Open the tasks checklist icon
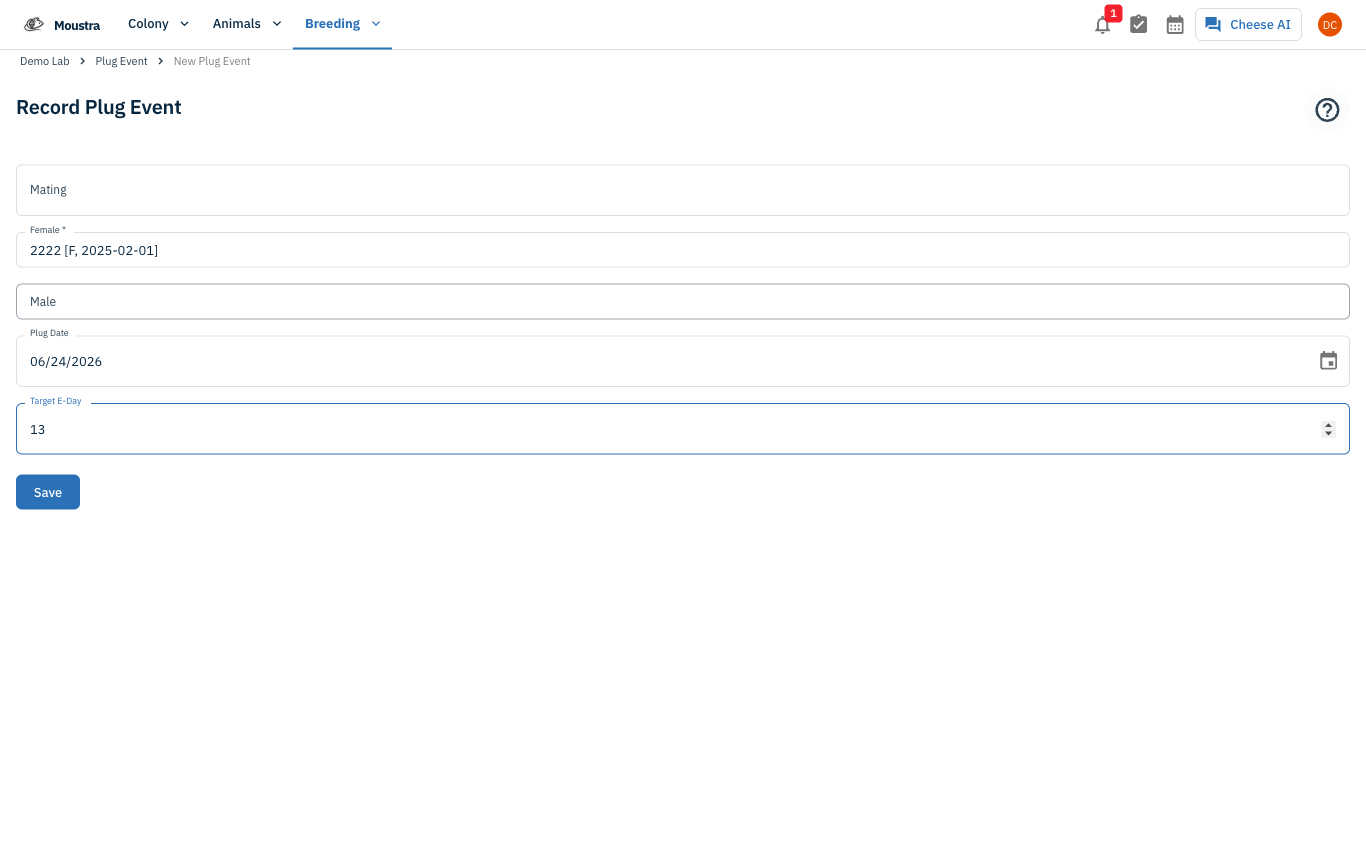The width and height of the screenshot is (1366, 854). point(1139,24)
